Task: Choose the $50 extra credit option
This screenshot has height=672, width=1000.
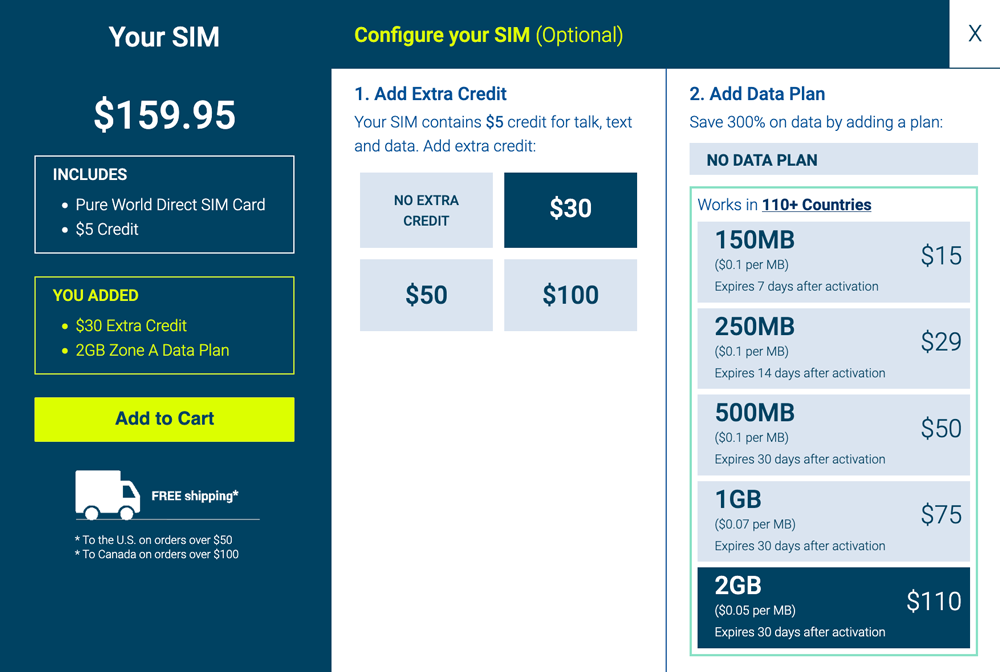Action: click(426, 295)
